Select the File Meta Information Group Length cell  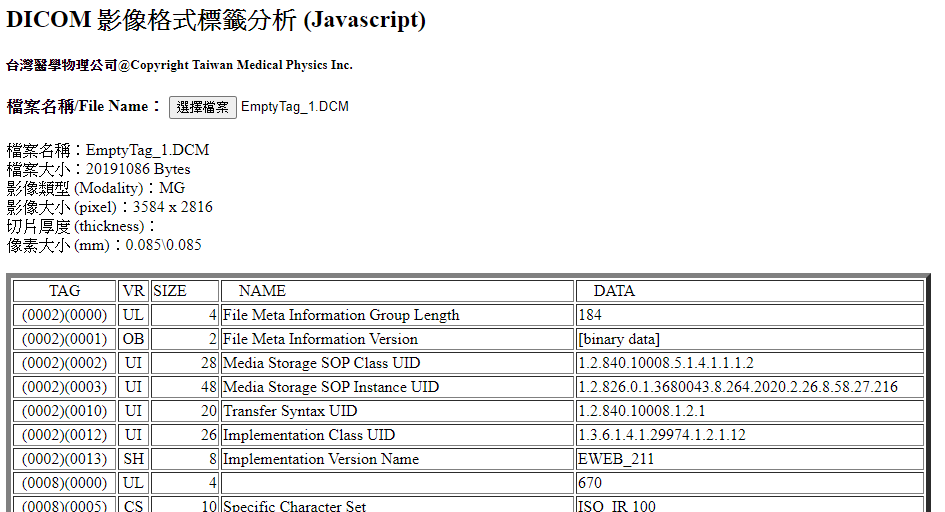(341, 315)
